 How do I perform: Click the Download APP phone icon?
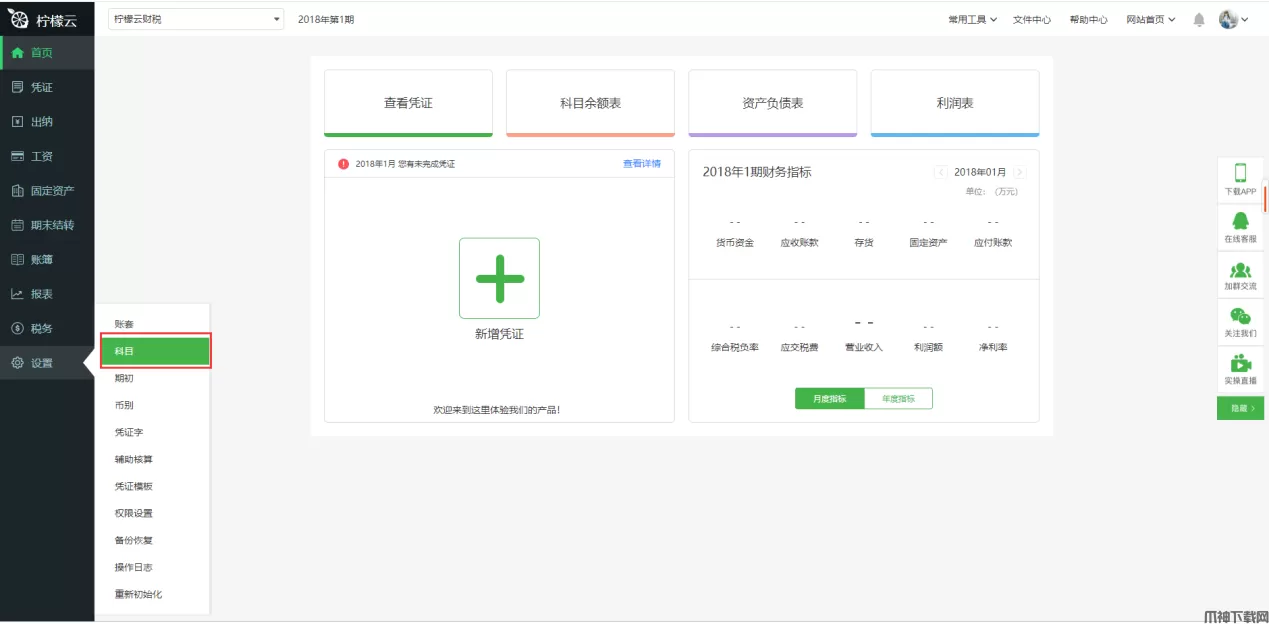[x=1240, y=174]
